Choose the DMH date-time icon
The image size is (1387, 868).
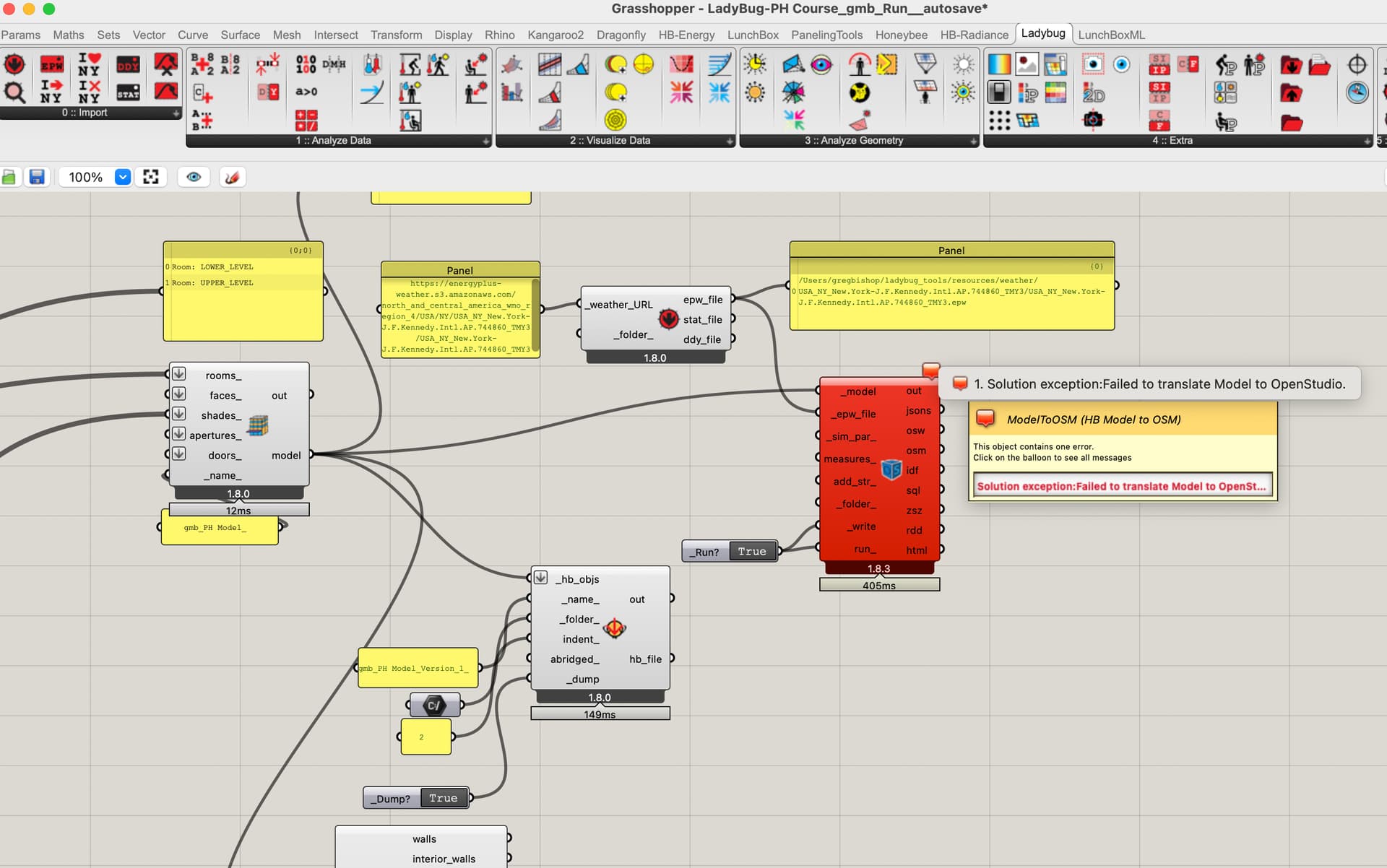click(334, 64)
